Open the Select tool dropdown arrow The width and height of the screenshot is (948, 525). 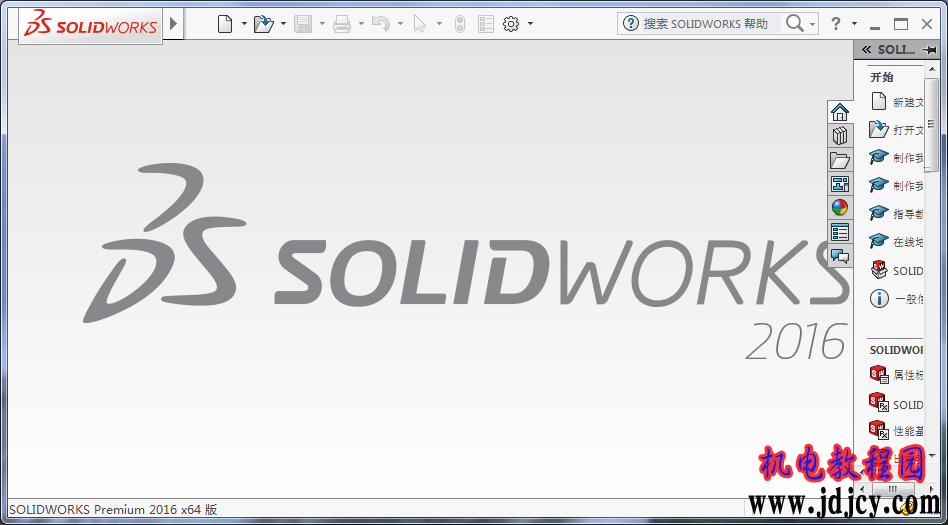tap(439, 24)
